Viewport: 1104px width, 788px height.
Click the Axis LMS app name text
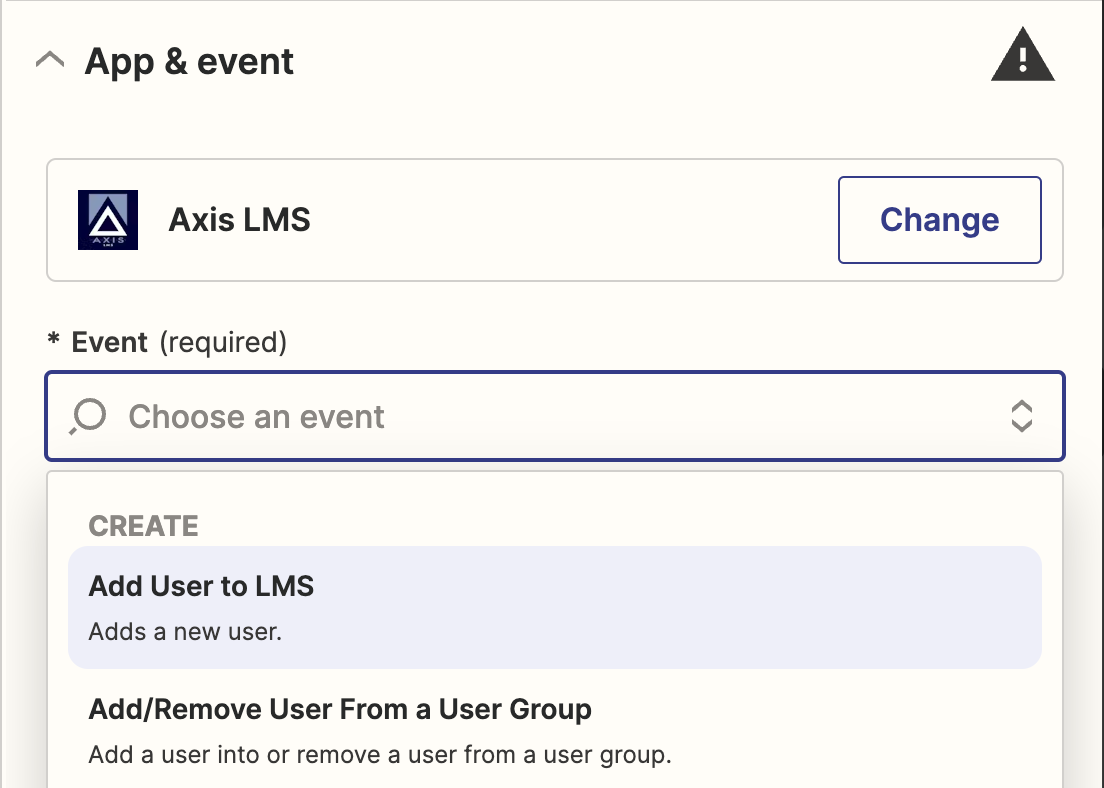(x=239, y=220)
